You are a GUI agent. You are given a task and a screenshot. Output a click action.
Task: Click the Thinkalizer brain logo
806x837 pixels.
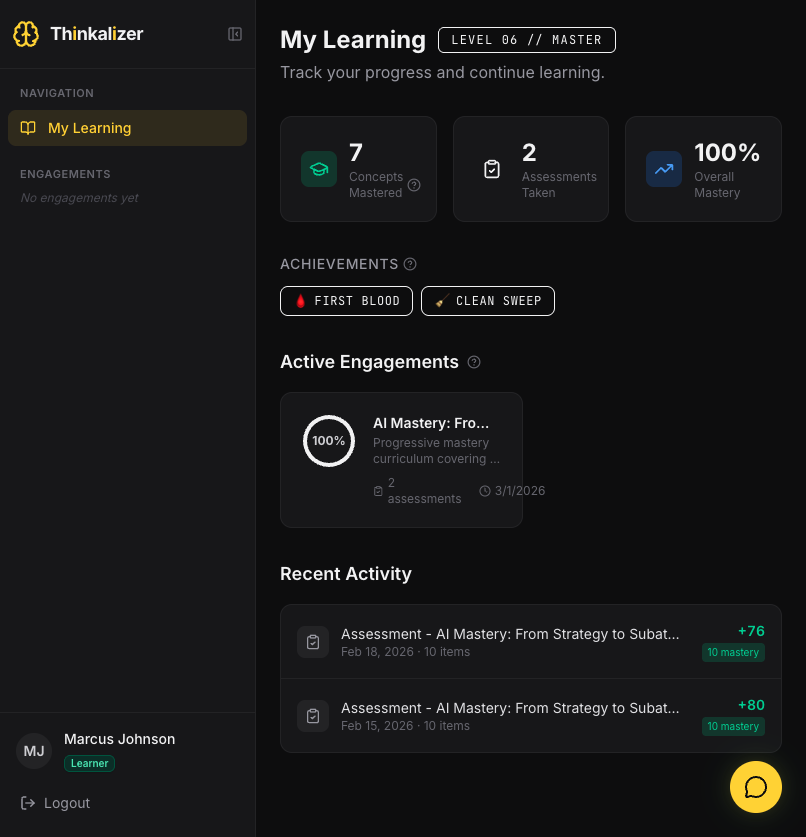25,33
